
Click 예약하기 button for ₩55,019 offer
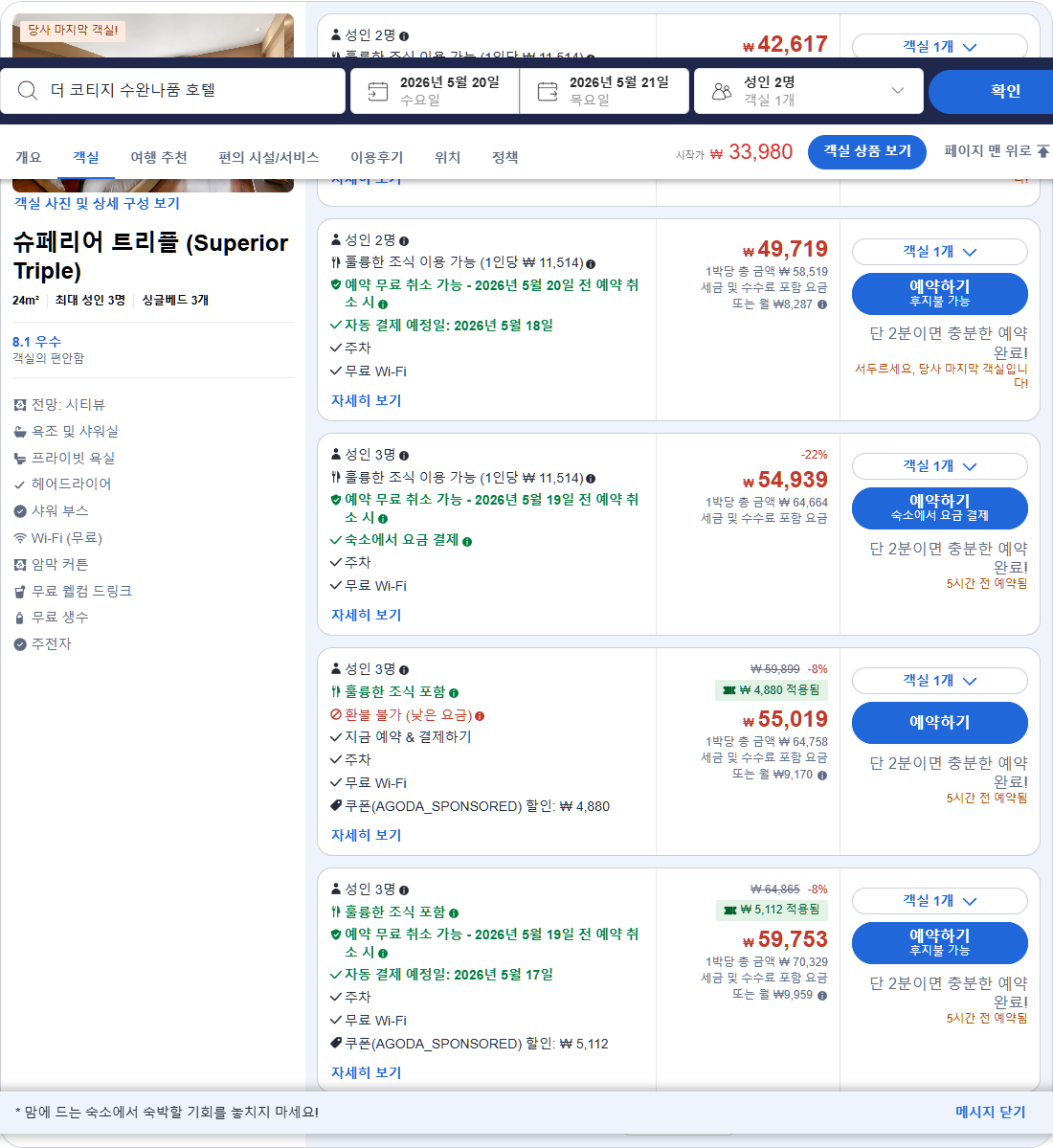[x=940, y=723]
